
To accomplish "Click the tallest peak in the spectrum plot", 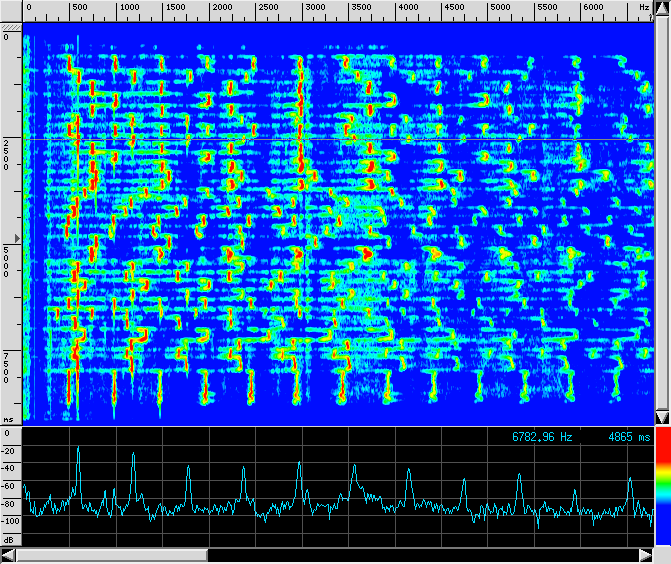I will 78,450.
